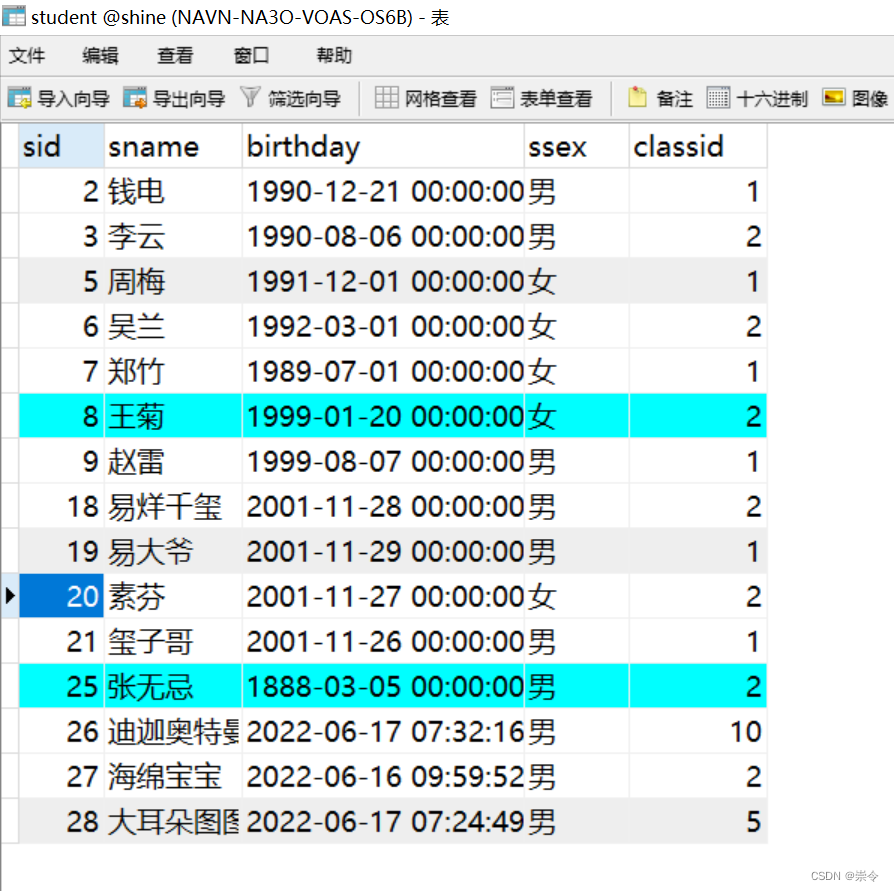Click sid cell 18
The image size is (894, 891).
pyautogui.click(x=61, y=506)
